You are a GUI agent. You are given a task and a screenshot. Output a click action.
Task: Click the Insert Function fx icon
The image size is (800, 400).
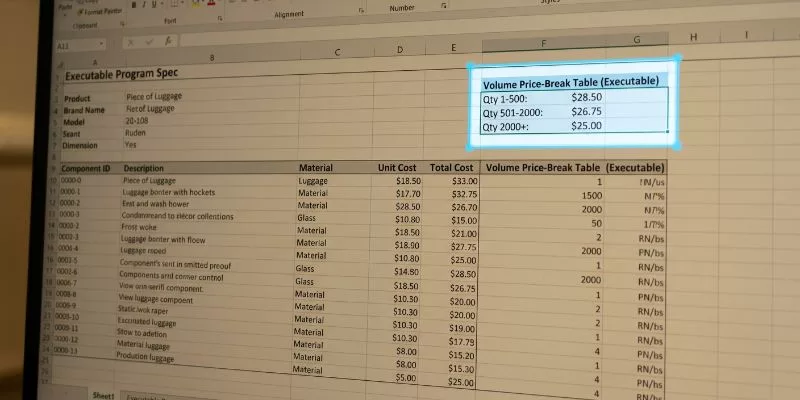[x=169, y=41]
